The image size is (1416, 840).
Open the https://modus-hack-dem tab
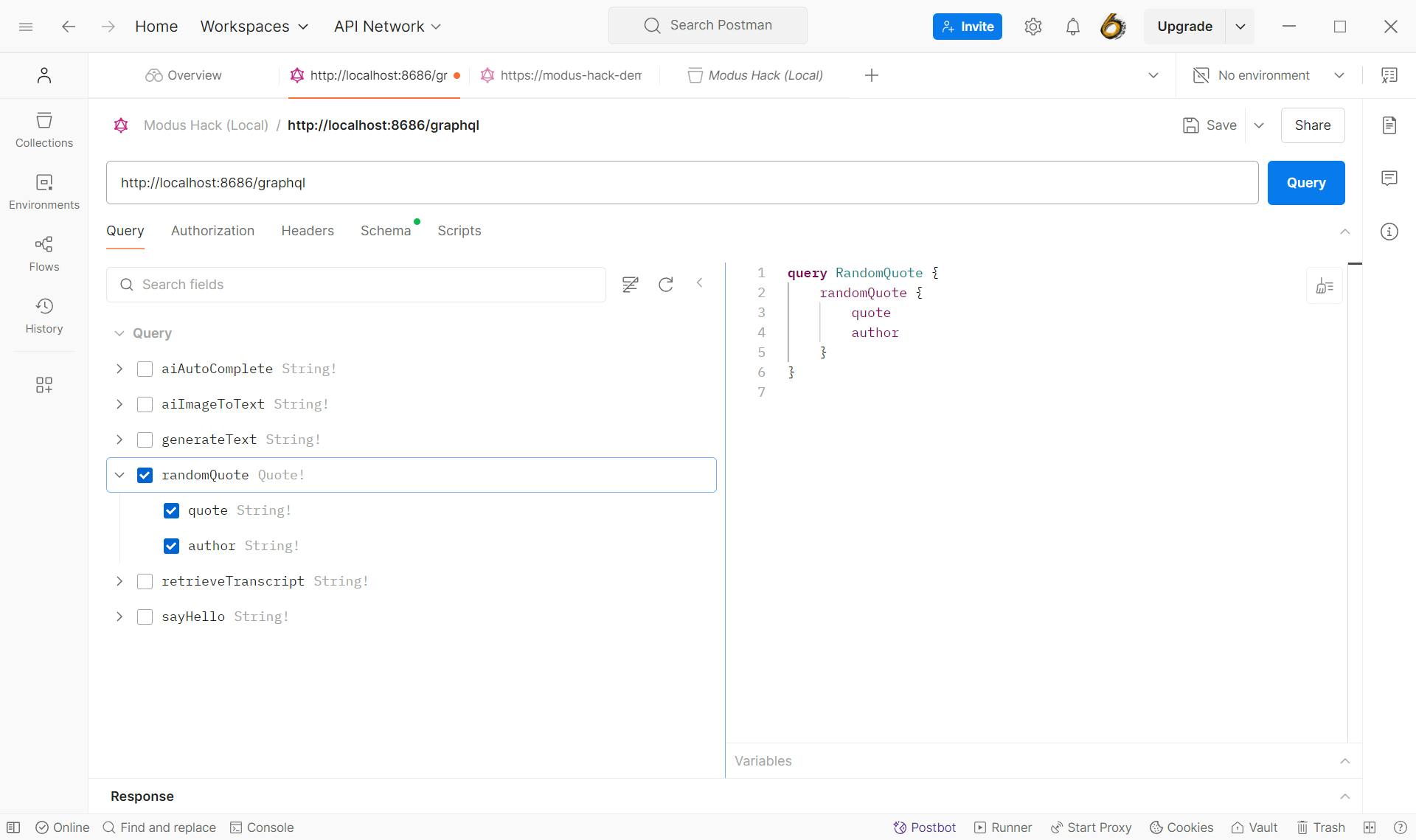pos(563,75)
